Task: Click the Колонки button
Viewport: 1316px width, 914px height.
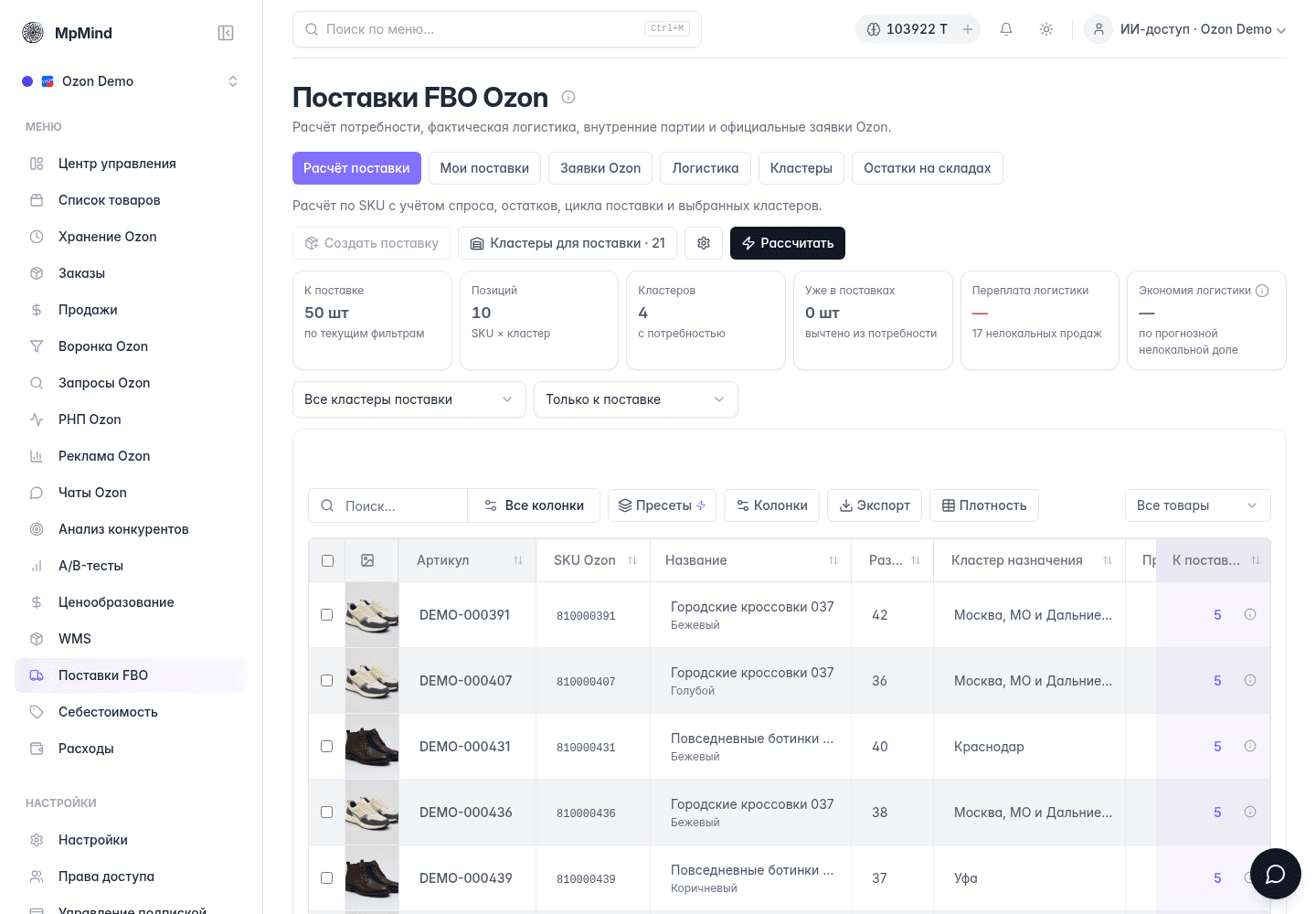Action: pyautogui.click(x=771, y=505)
